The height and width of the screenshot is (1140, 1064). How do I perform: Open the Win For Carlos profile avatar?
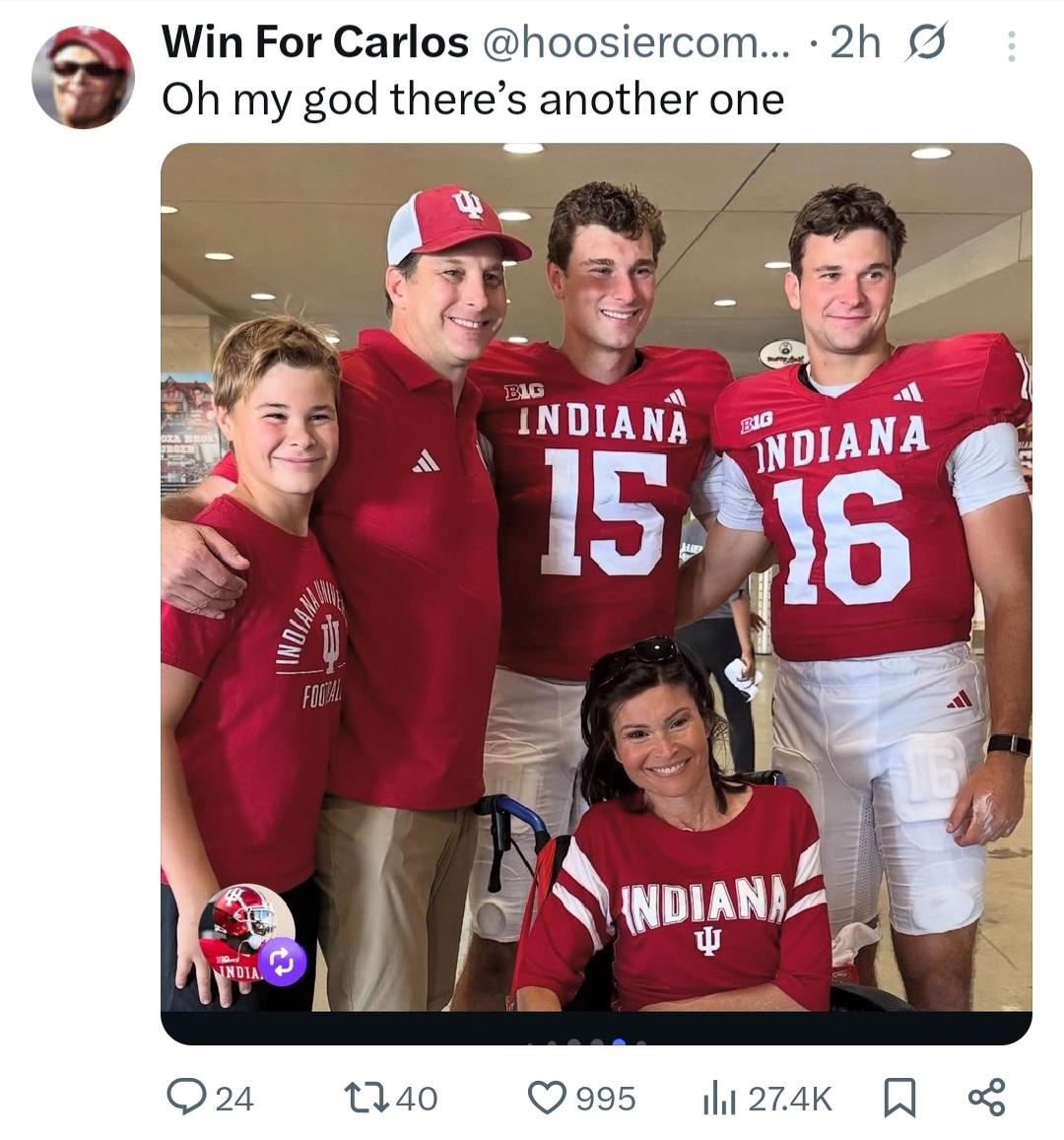pyautogui.click(x=83, y=77)
